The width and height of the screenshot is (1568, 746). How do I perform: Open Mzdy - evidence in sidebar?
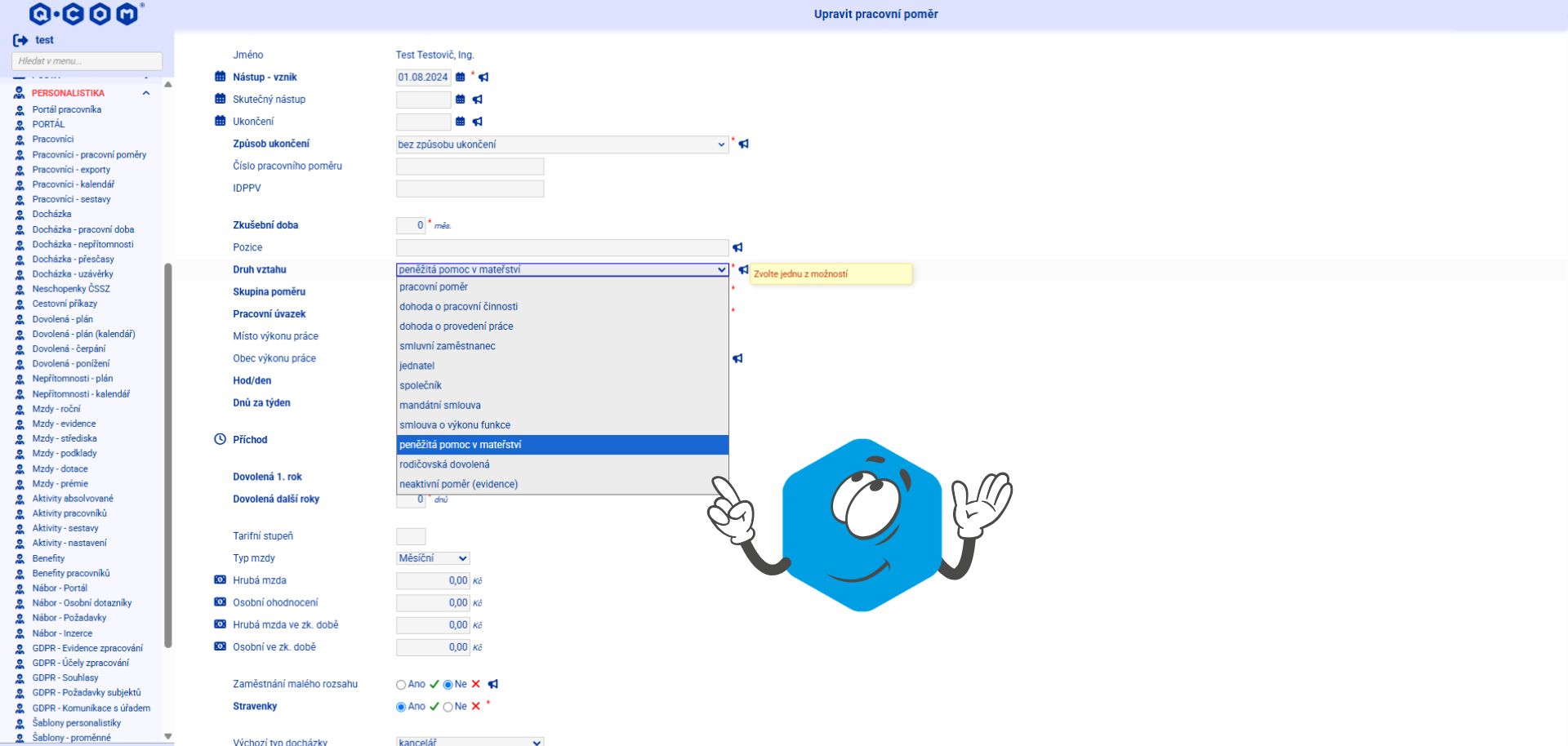click(x=64, y=424)
